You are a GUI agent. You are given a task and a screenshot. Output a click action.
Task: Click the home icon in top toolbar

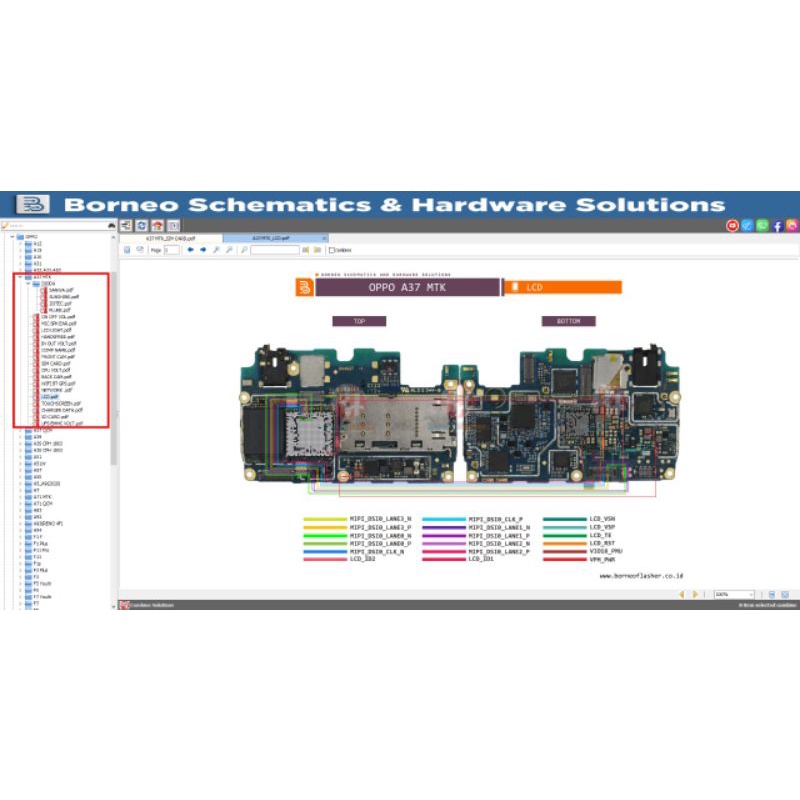(157, 226)
